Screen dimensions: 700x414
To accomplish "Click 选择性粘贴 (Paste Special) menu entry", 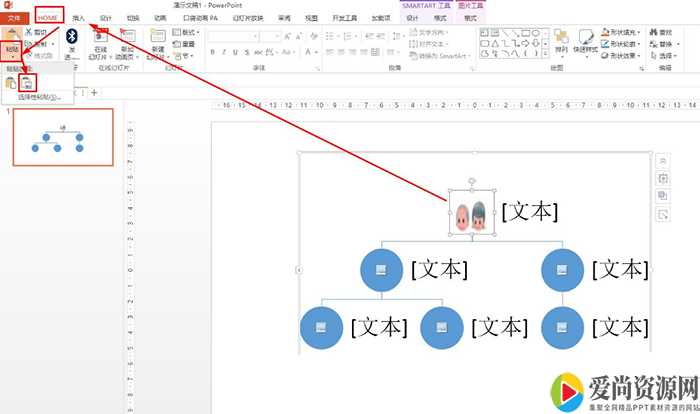I will click(38, 97).
